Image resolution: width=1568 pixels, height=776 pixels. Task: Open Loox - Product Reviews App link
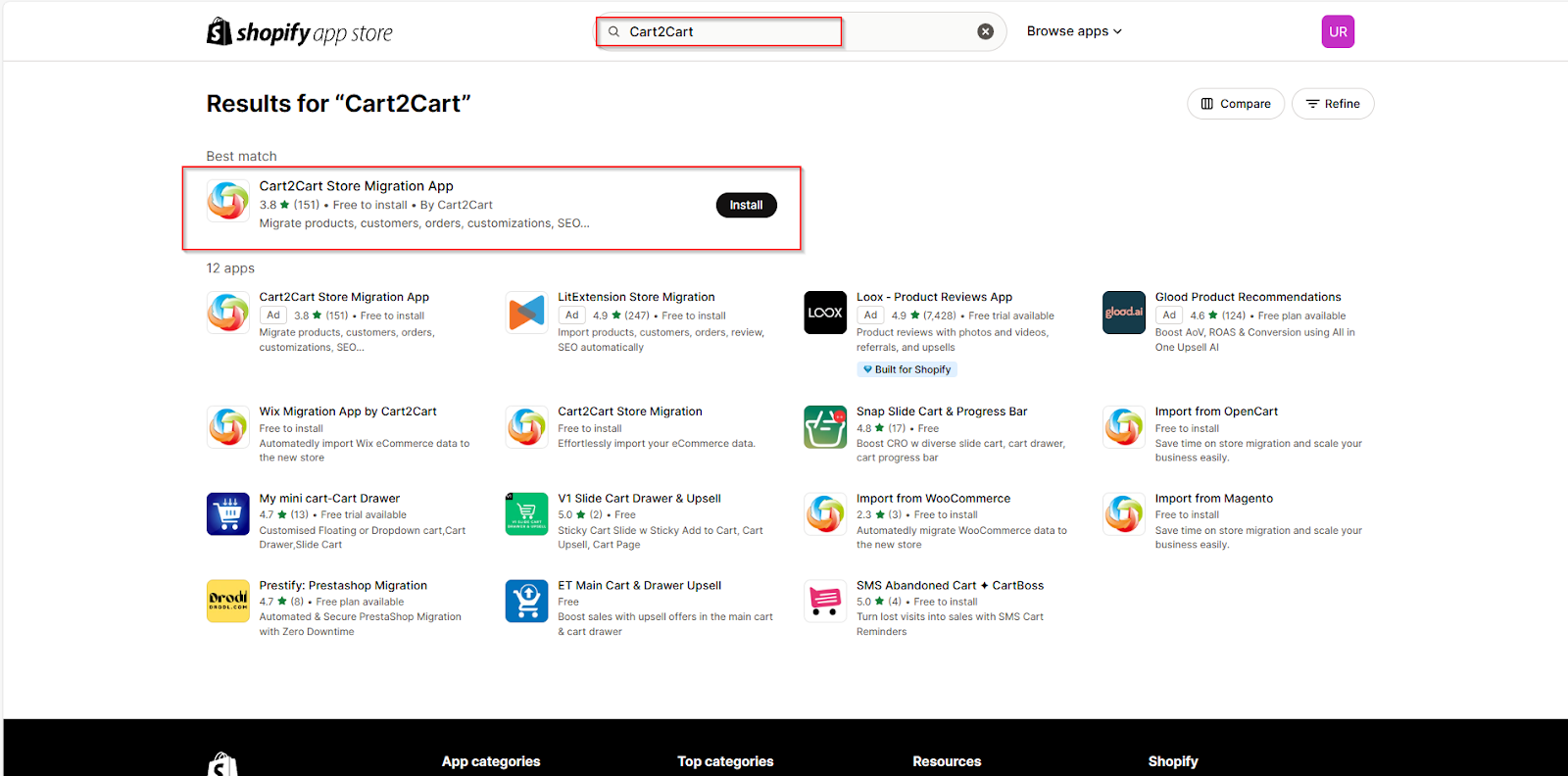(x=934, y=297)
